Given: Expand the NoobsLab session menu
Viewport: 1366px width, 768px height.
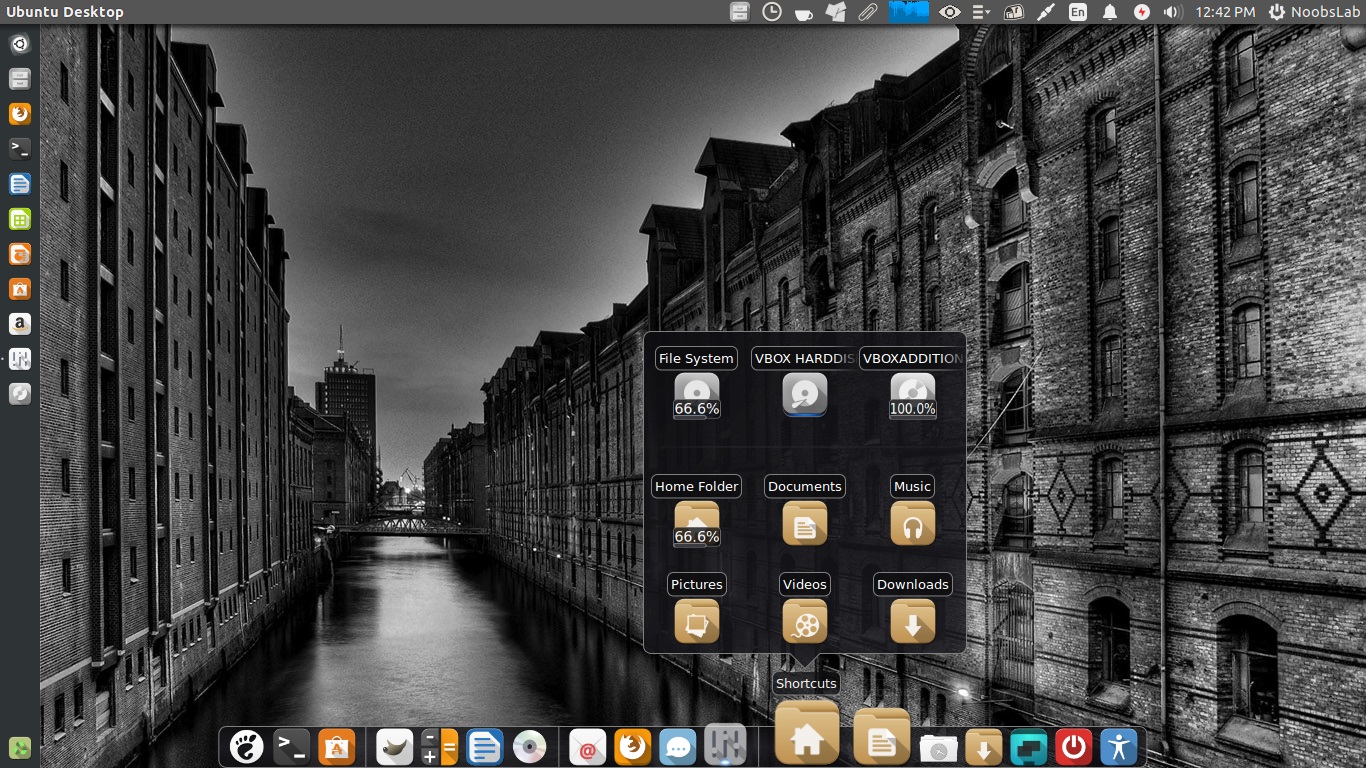Looking at the screenshot, I should [x=1317, y=12].
